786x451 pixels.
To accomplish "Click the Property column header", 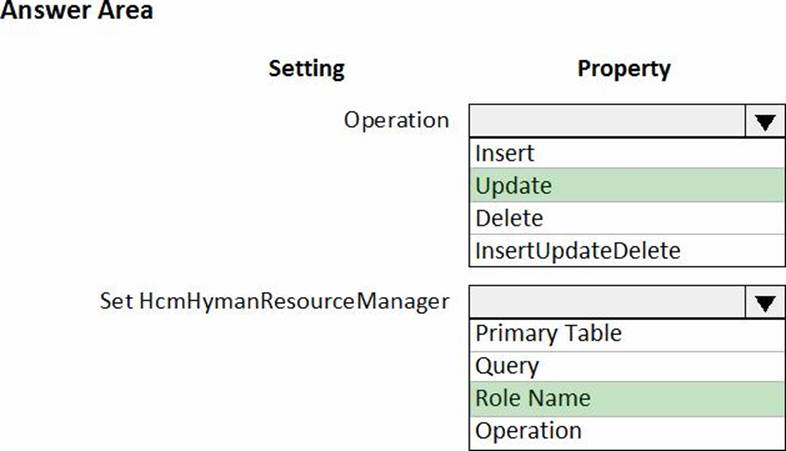I will pos(624,69).
